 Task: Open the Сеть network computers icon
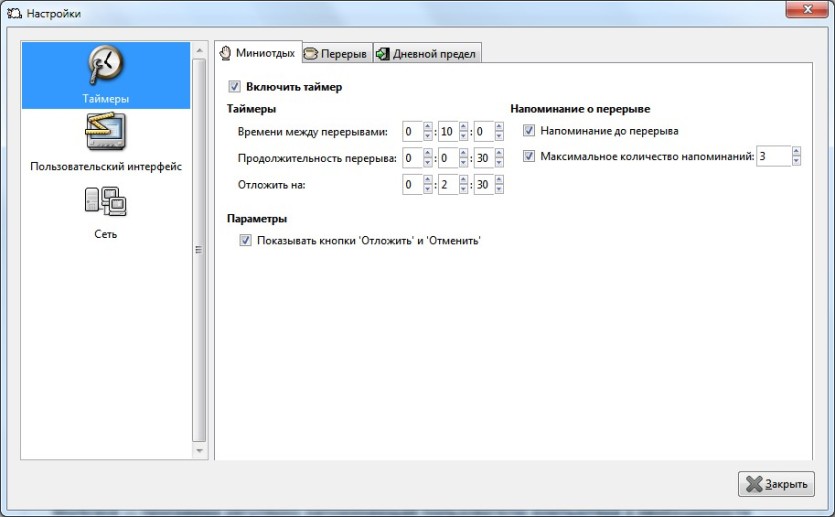point(105,201)
